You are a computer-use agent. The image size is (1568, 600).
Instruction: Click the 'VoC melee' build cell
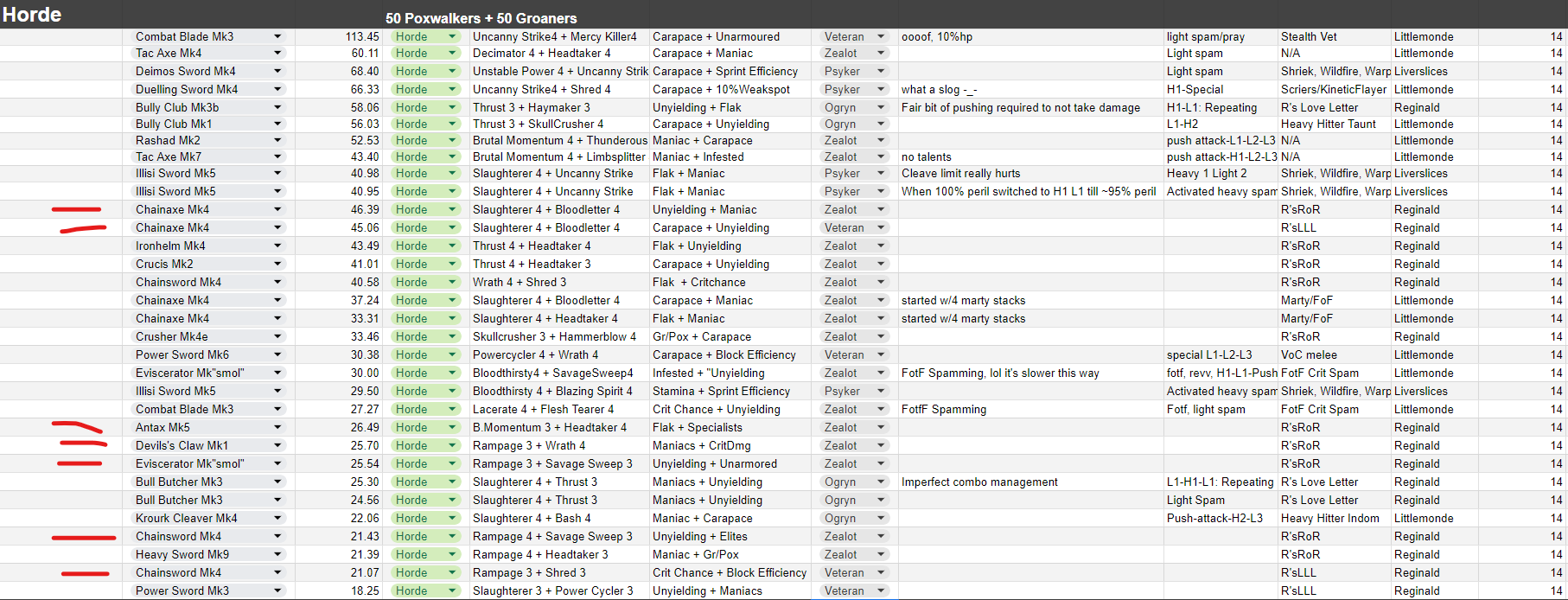[1335, 355]
